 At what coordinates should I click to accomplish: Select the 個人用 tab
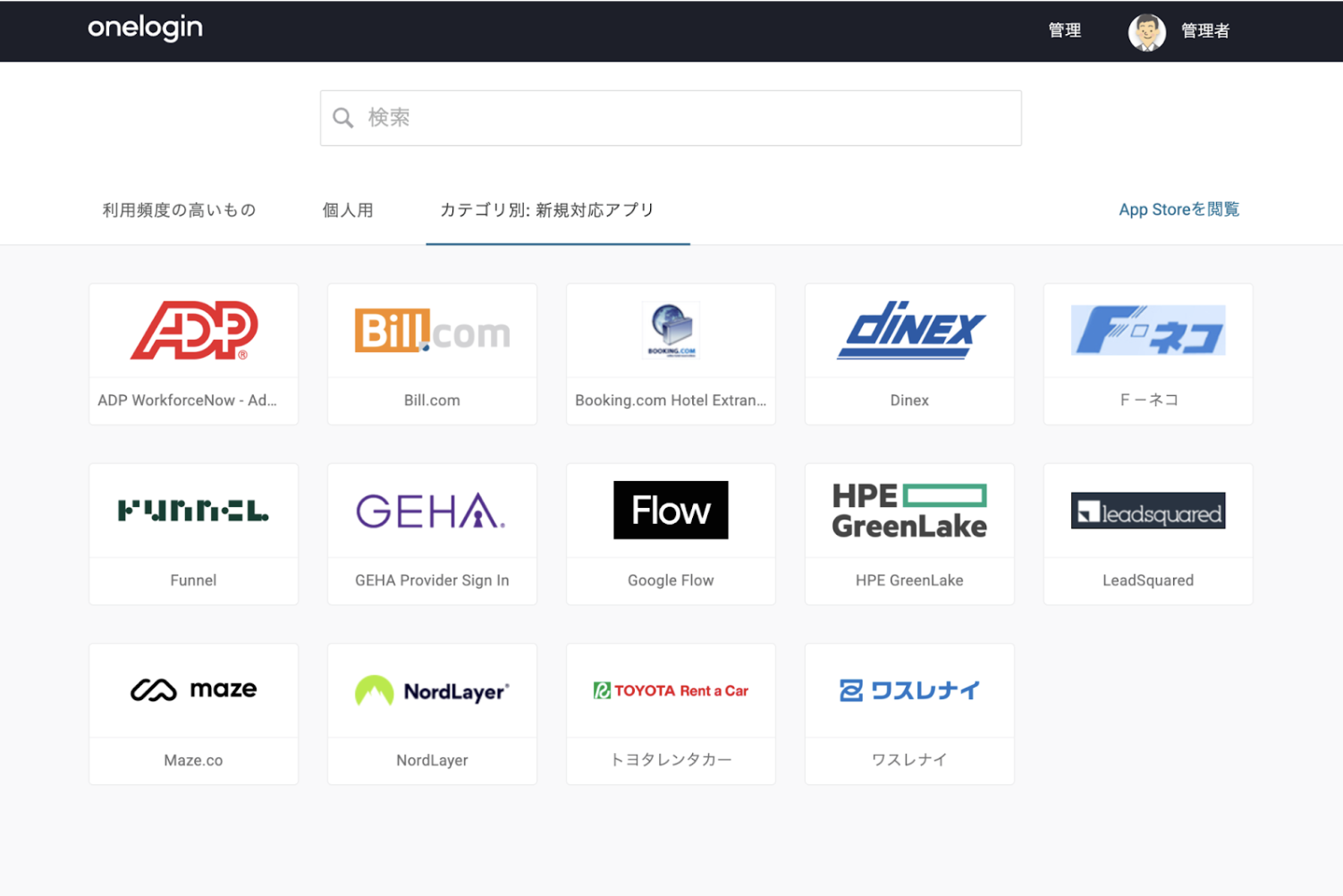[x=348, y=210]
